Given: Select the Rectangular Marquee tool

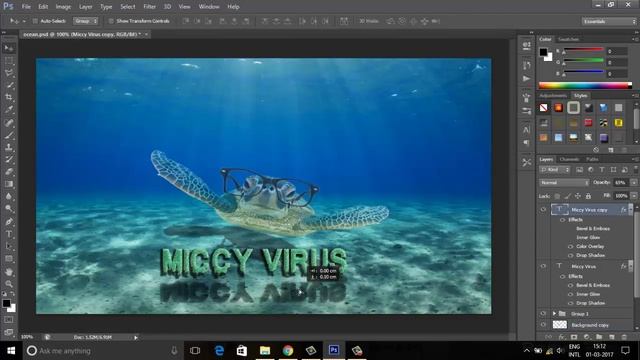Looking at the screenshot, I should tap(9, 61).
